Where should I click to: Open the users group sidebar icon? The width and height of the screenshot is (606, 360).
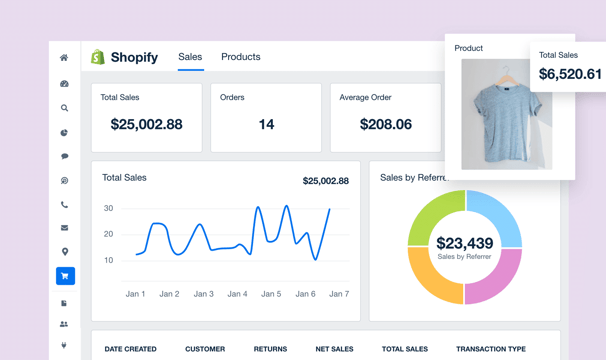tap(64, 324)
